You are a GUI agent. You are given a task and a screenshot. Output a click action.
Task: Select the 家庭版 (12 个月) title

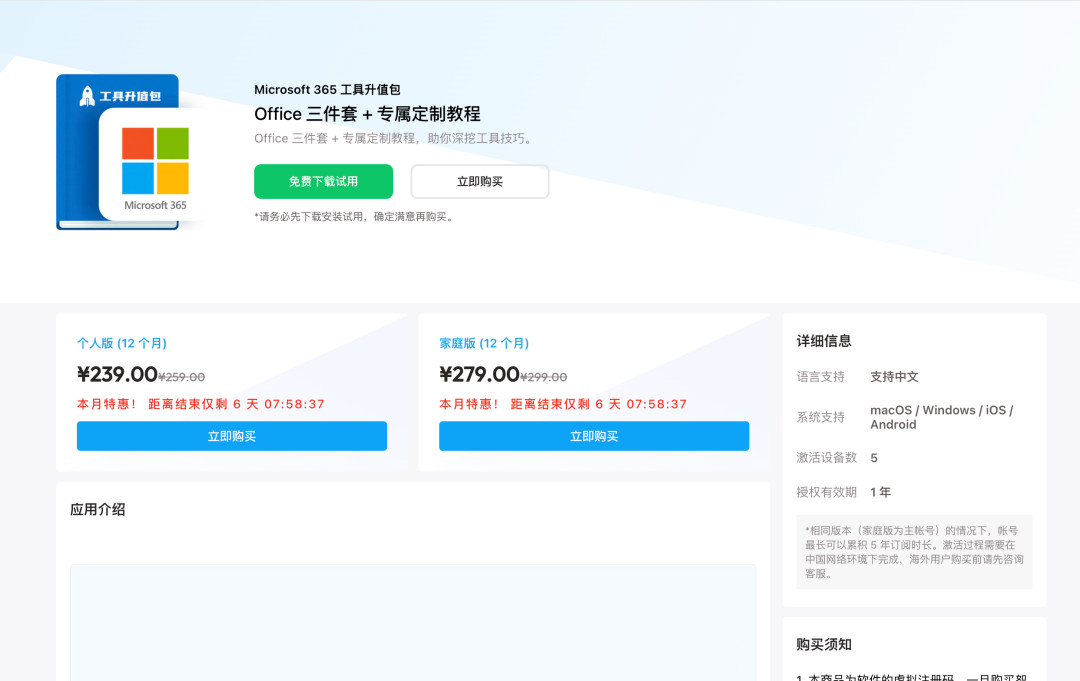[484, 343]
